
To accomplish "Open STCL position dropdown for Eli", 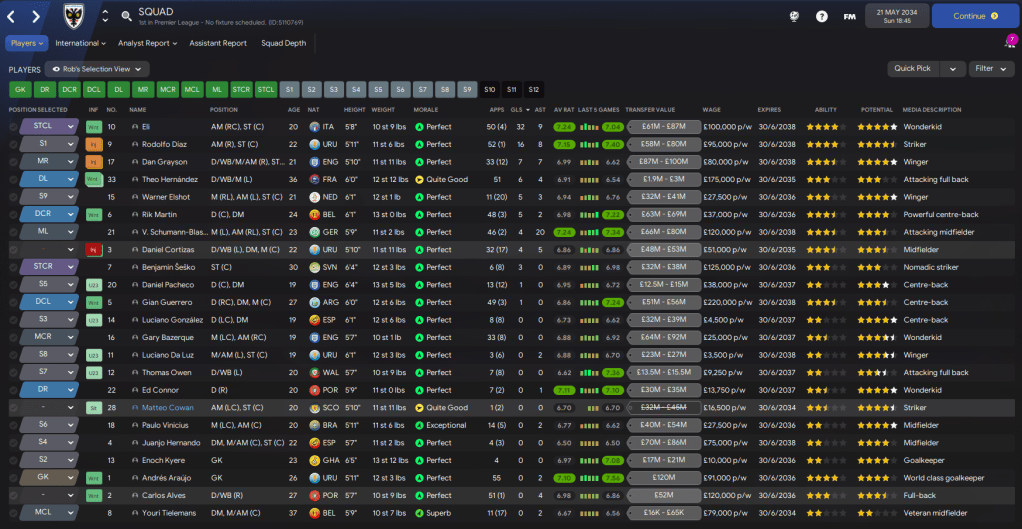I will click(x=70, y=127).
